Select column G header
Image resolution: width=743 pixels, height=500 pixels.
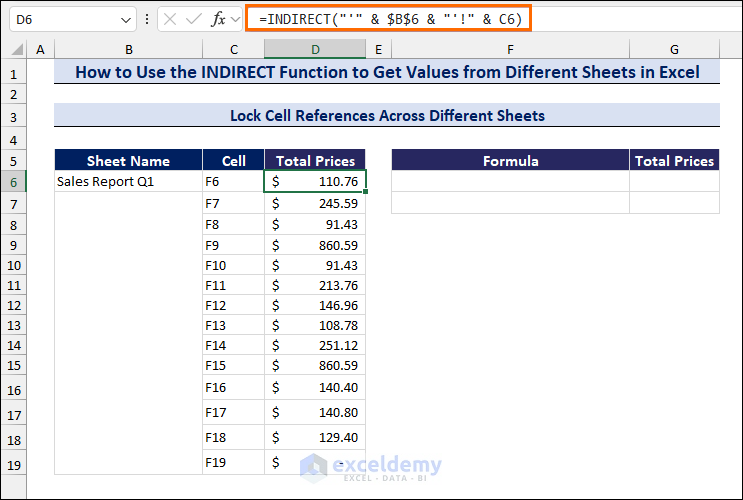pyautogui.click(x=675, y=49)
